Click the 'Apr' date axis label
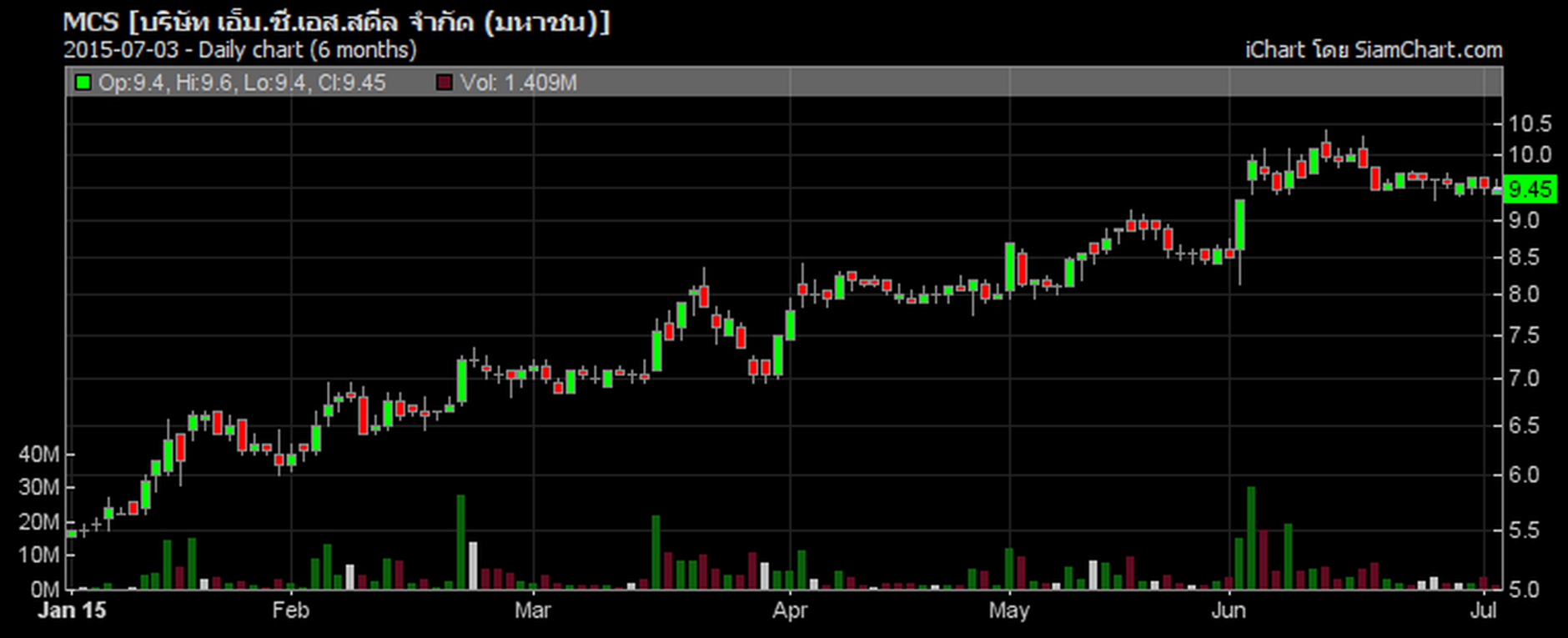The height and width of the screenshot is (638, 1568). (x=790, y=610)
